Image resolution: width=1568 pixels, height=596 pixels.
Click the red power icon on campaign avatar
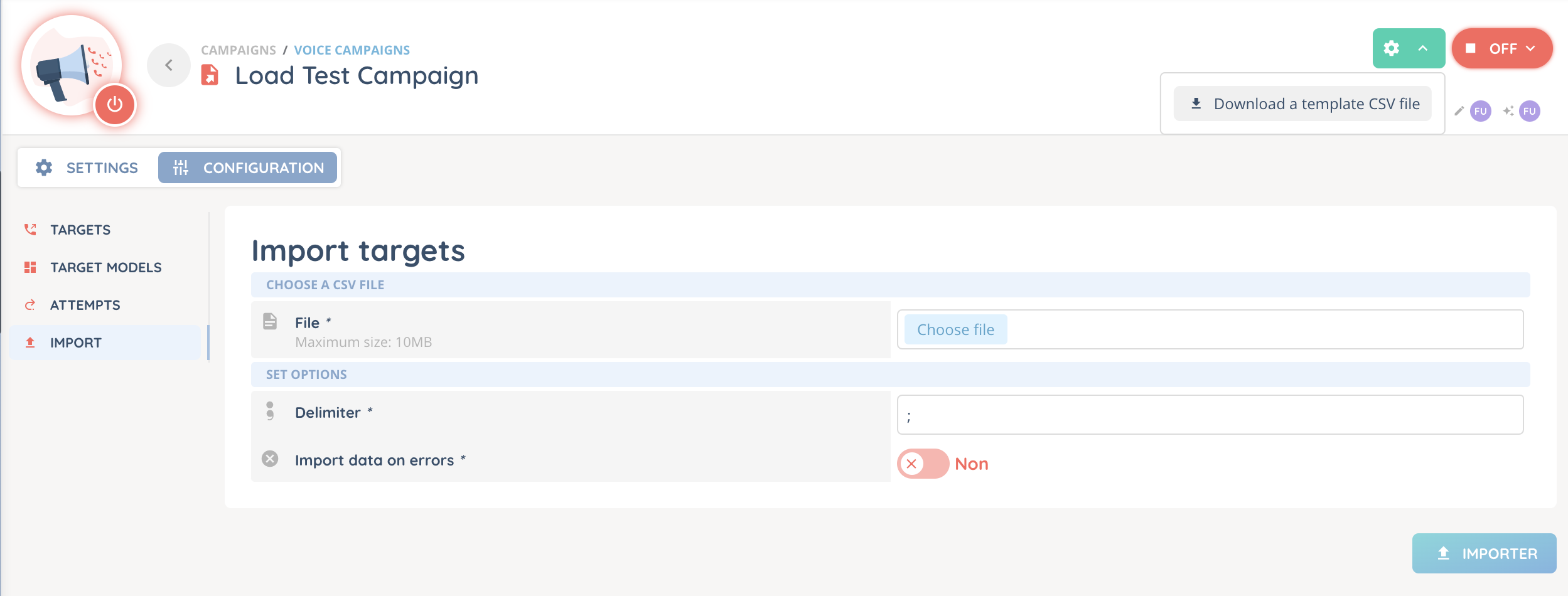click(x=114, y=104)
